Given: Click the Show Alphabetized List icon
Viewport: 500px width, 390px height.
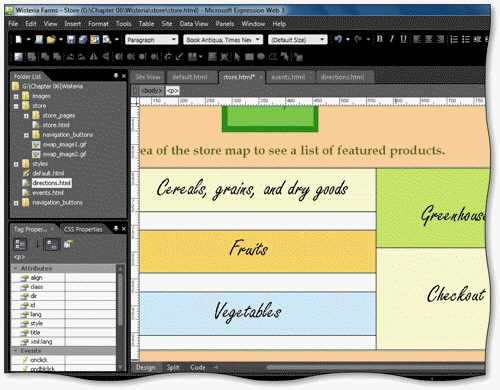Looking at the screenshot, I should [x=35, y=244].
